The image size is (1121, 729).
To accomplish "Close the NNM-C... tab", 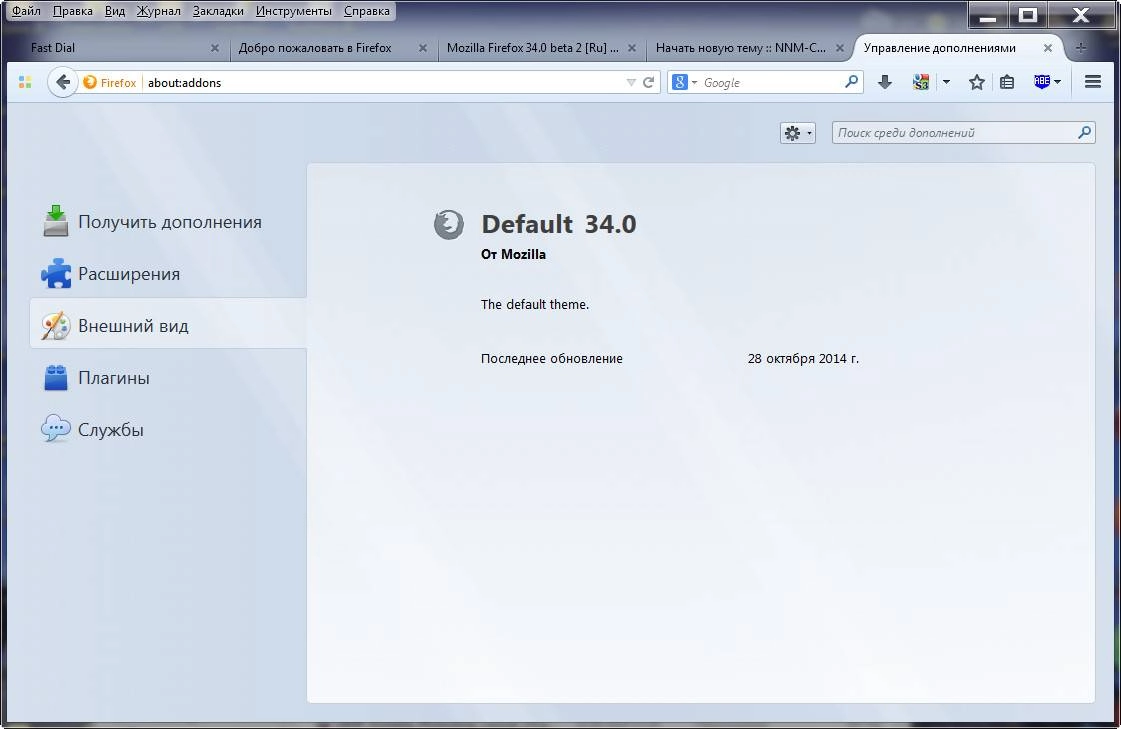I will (839, 48).
